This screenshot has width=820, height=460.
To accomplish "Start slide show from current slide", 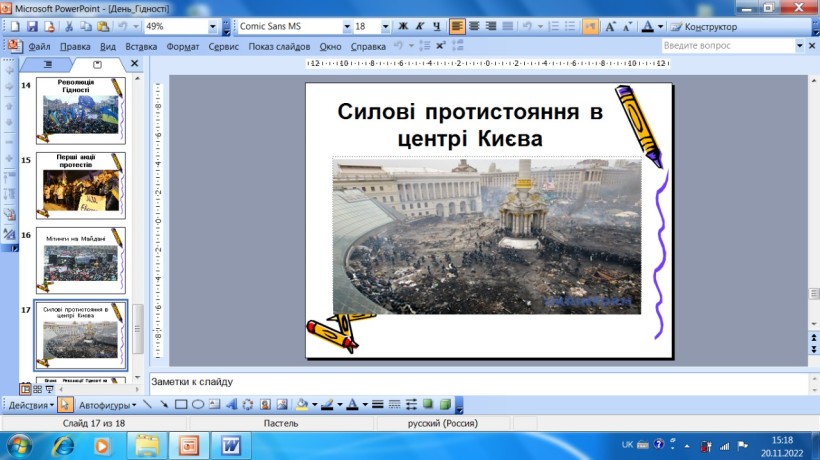I will (49, 389).
